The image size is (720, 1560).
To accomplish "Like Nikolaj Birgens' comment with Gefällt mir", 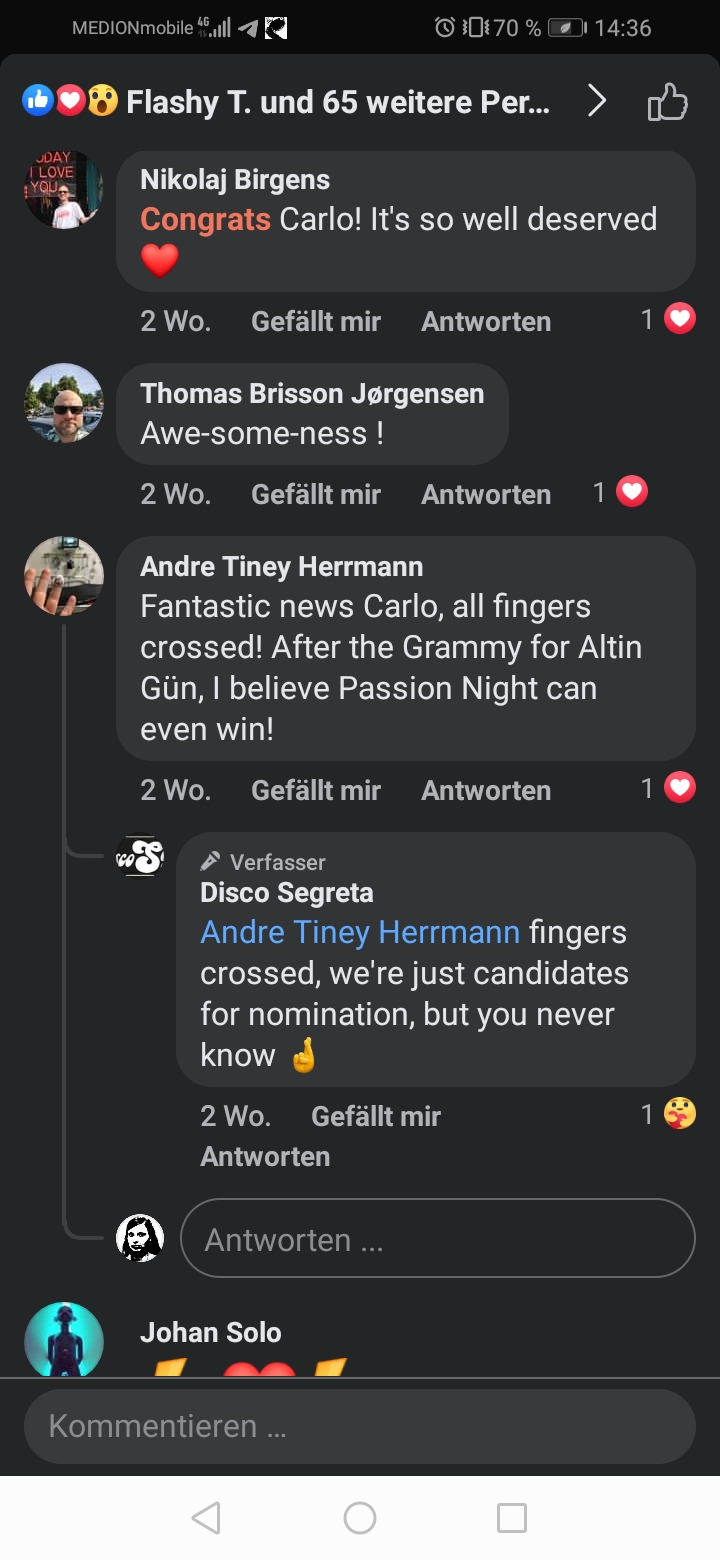I will click(x=316, y=321).
